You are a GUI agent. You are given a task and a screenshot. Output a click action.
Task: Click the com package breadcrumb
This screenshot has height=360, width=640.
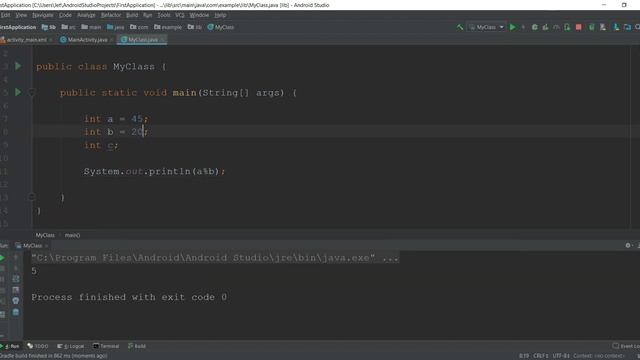(x=139, y=27)
